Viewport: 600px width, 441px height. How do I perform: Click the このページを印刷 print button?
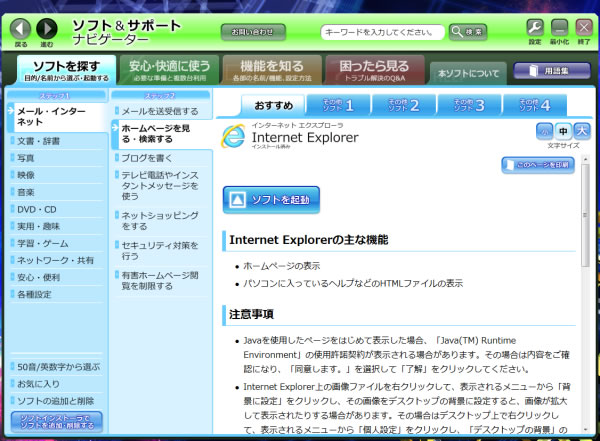(538, 165)
